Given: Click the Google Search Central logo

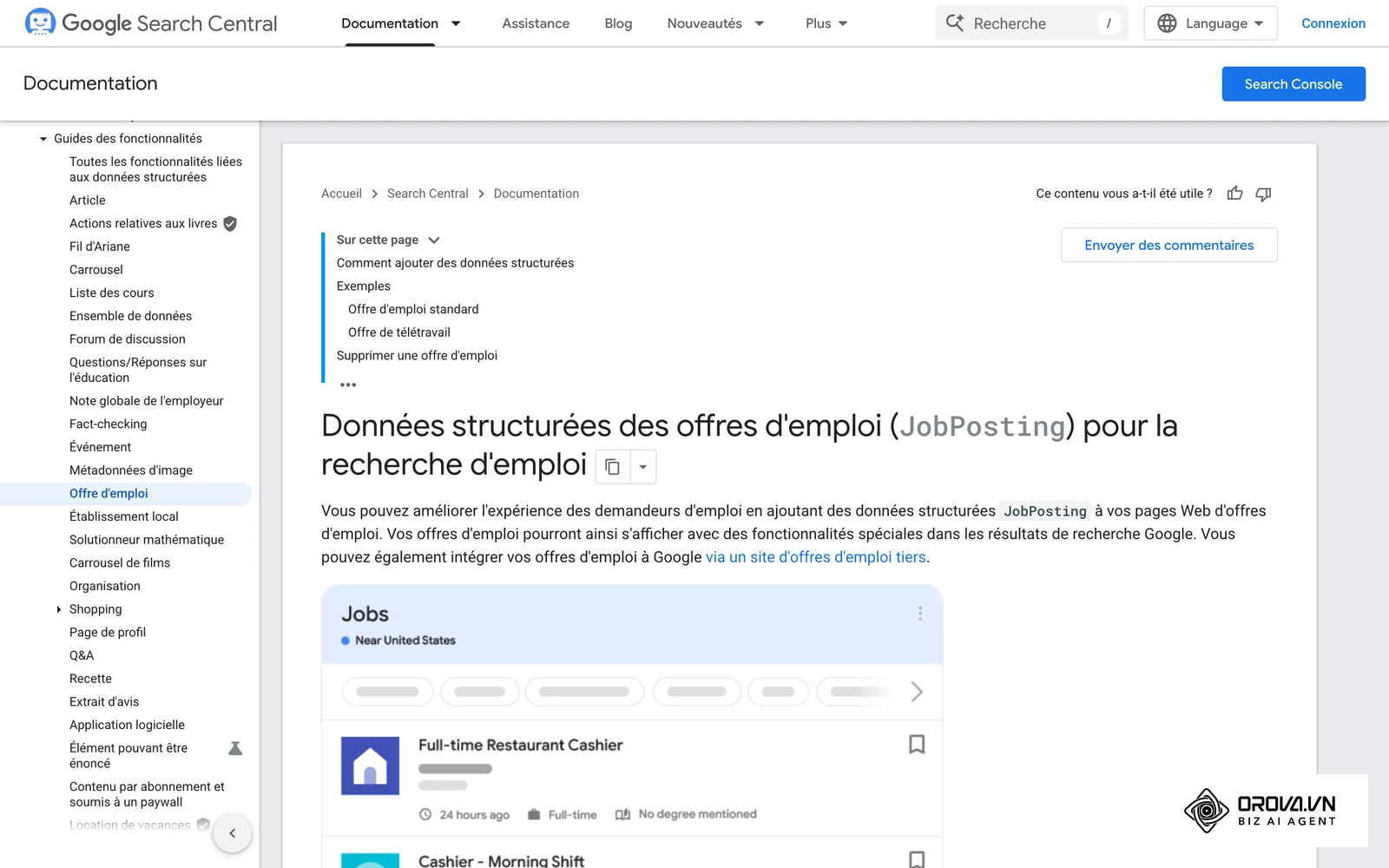Looking at the screenshot, I should [x=151, y=23].
